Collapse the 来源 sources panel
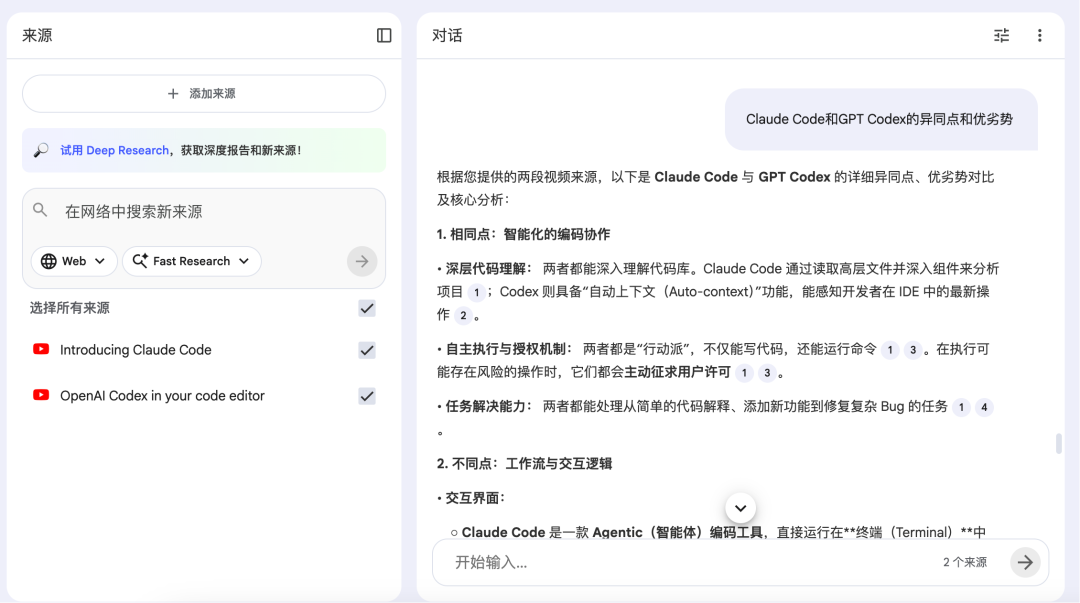 pos(383,35)
